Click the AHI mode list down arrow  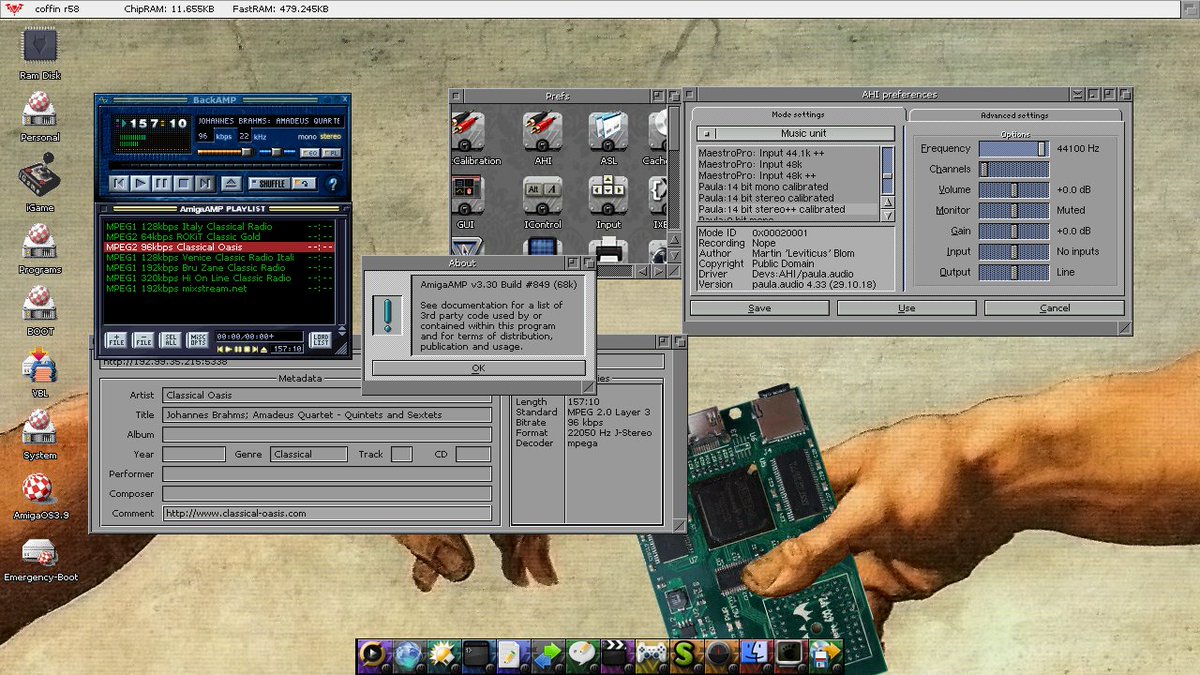[888, 214]
